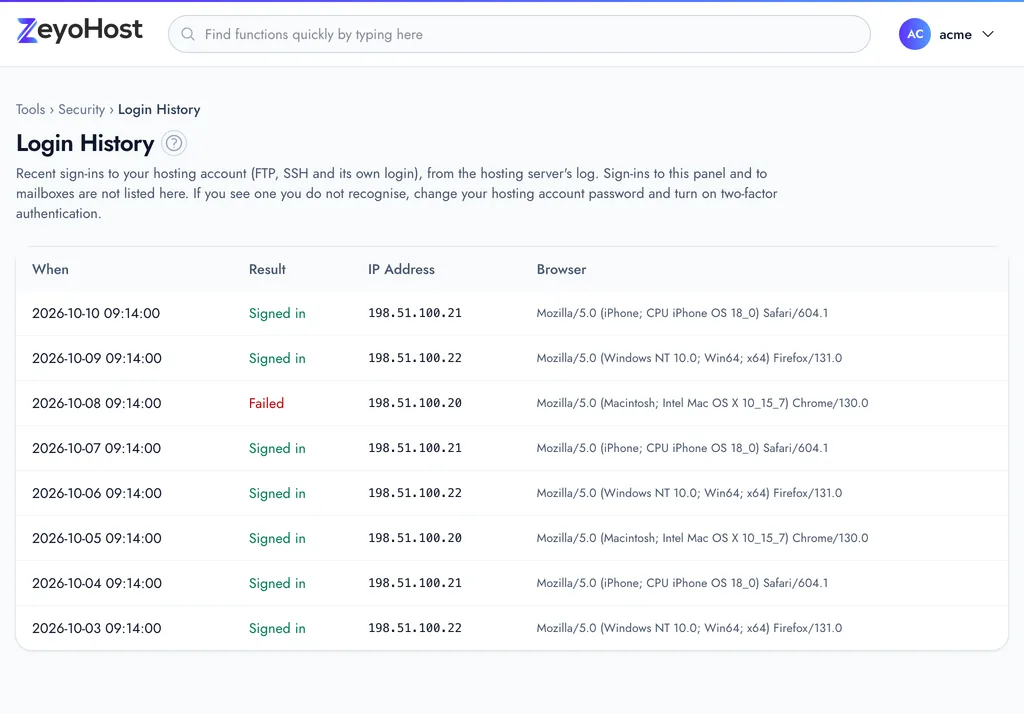Click the ZeyoHost logo
Image resolution: width=1024 pixels, height=714 pixels.
point(80,30)
